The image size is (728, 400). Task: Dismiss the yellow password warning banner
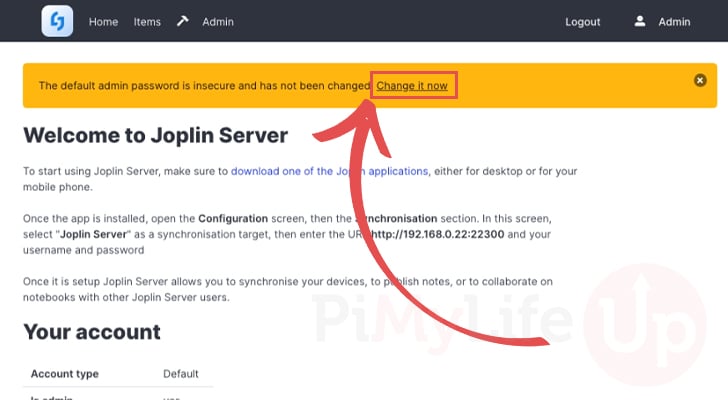pos(700,80)
